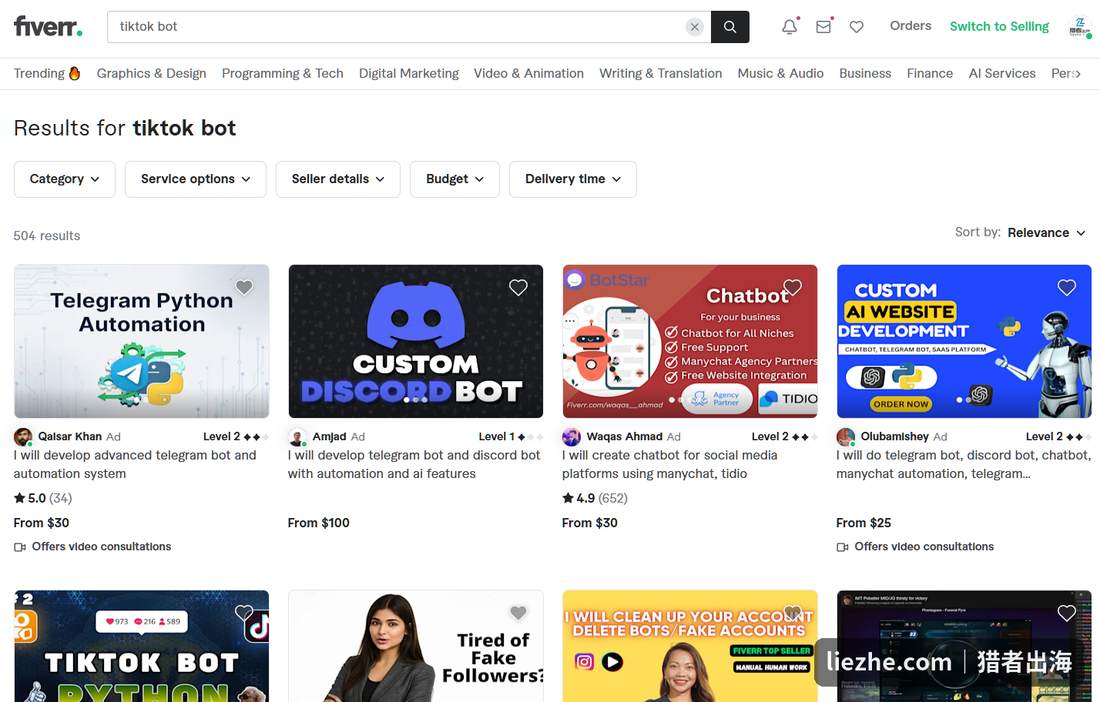Image resolution: width=1100 pixels, height=702 pixels.
Task: Open telegram and discord bot gig title
Action: 414,464
